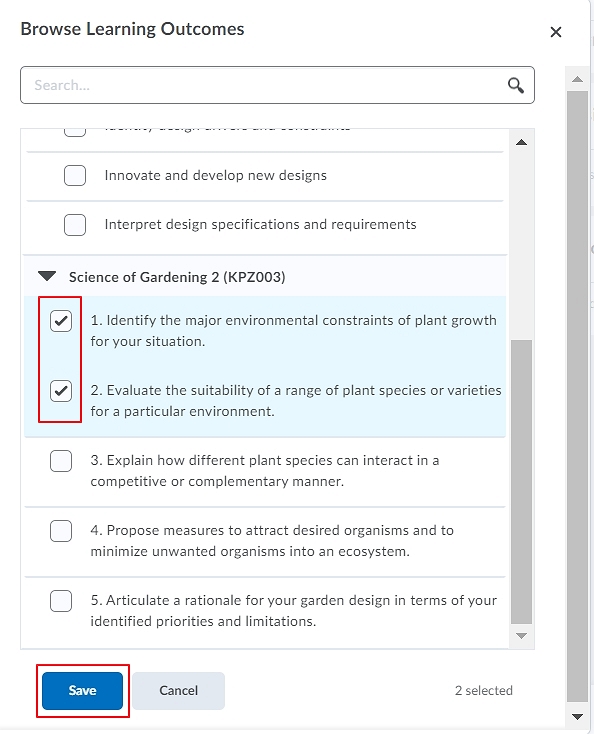Click the outer dialog scrollbar track

[577, 398]
